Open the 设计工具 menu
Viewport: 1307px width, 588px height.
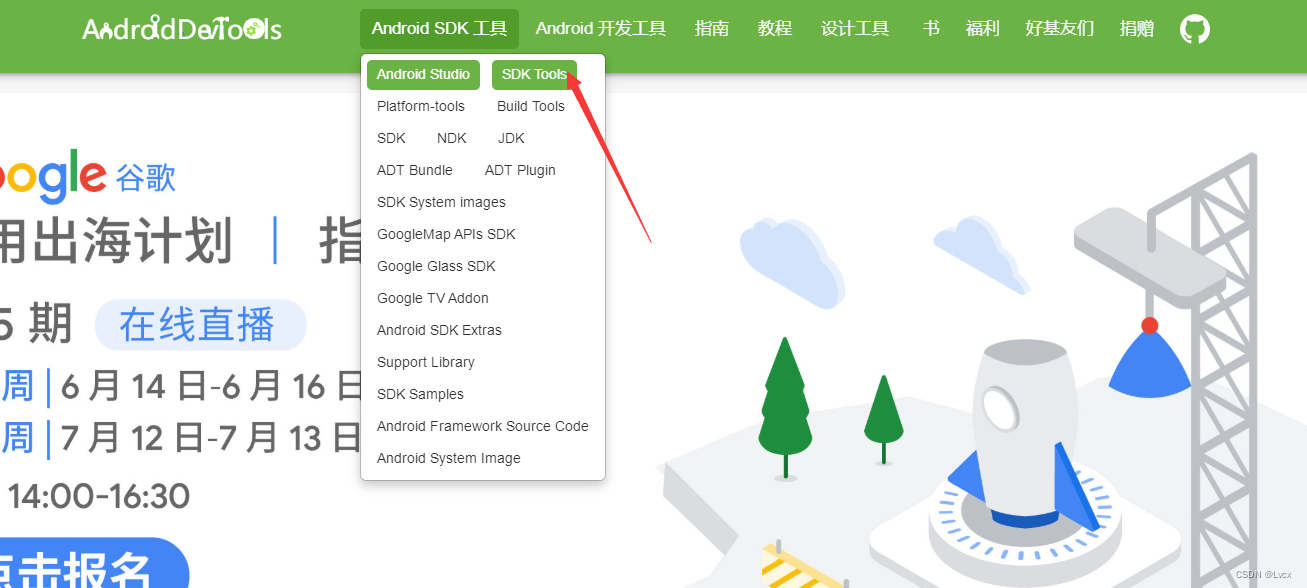[855, 29]
